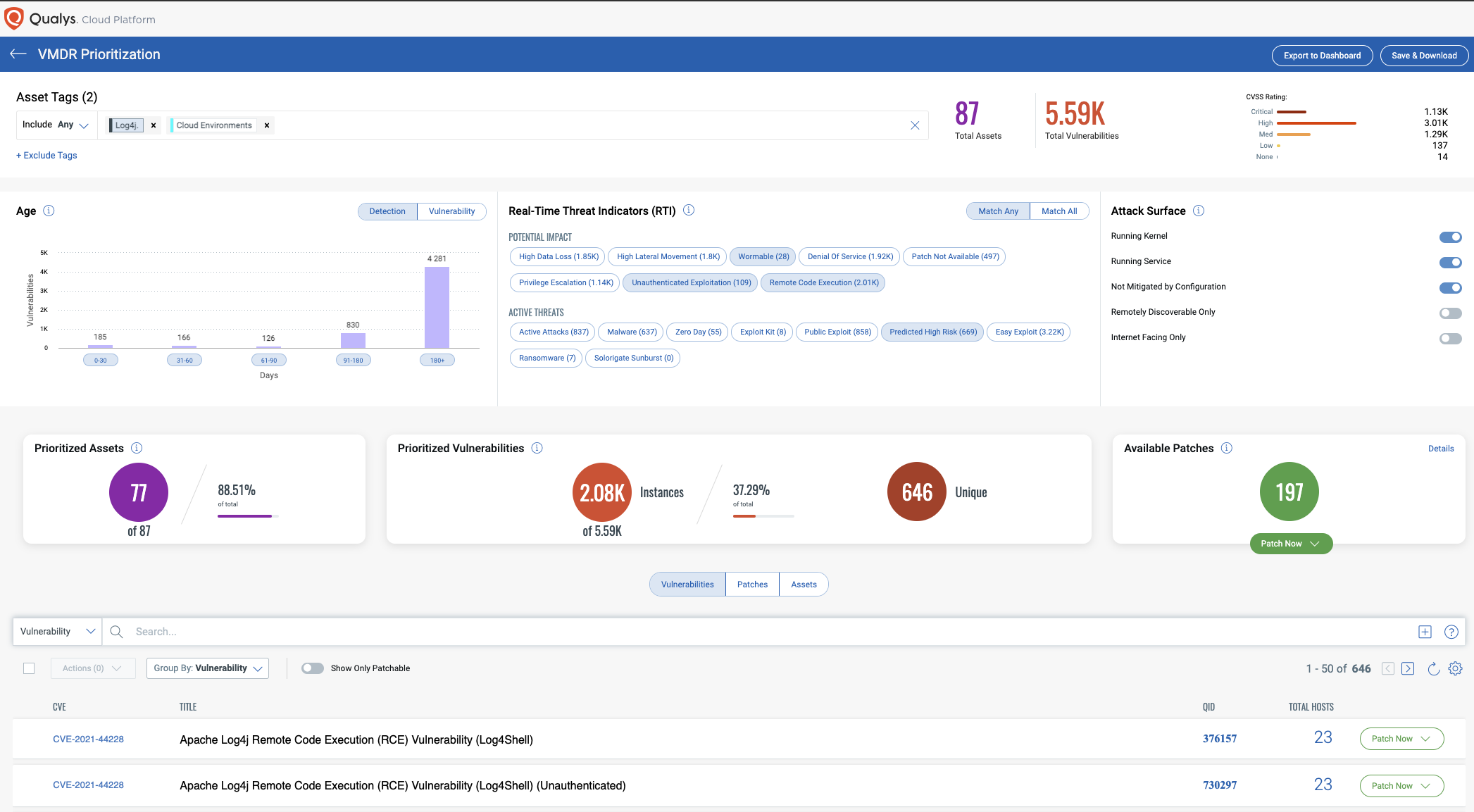The width and height of the screenshot is (1474, 812).
Task: Open the Actions (0) dropdown
Action: [x=92, y=668]
